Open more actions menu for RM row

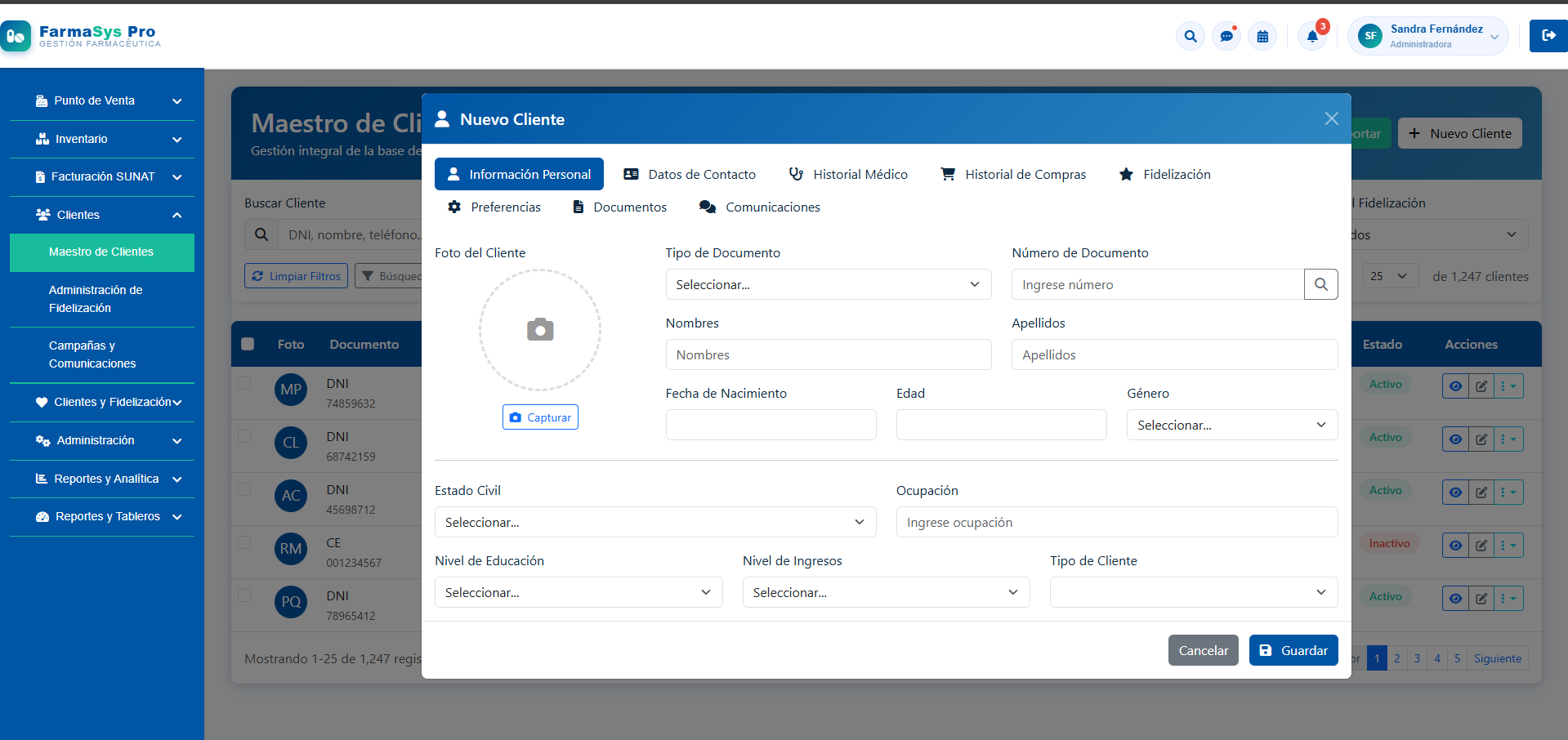1508,546
